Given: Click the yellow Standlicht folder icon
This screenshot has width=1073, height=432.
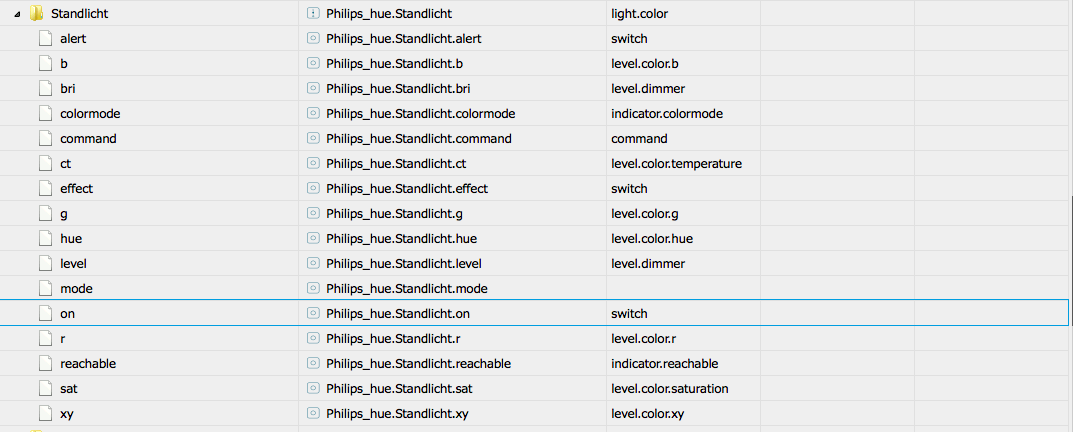Looking at the screenshot, I should 36,13.
